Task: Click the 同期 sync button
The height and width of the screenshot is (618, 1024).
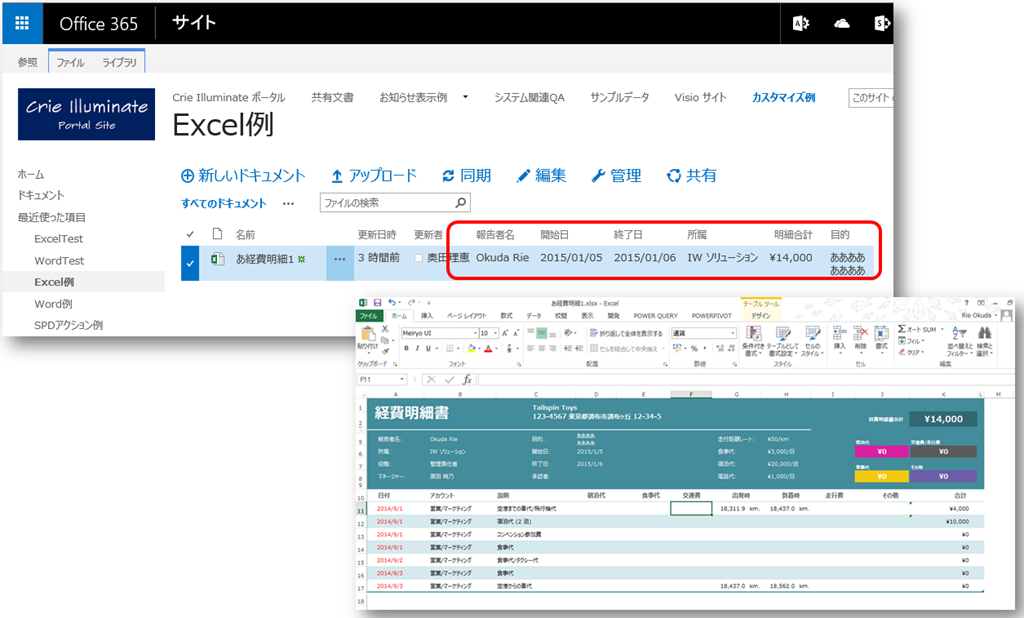Action: click(x=466, y=176)
